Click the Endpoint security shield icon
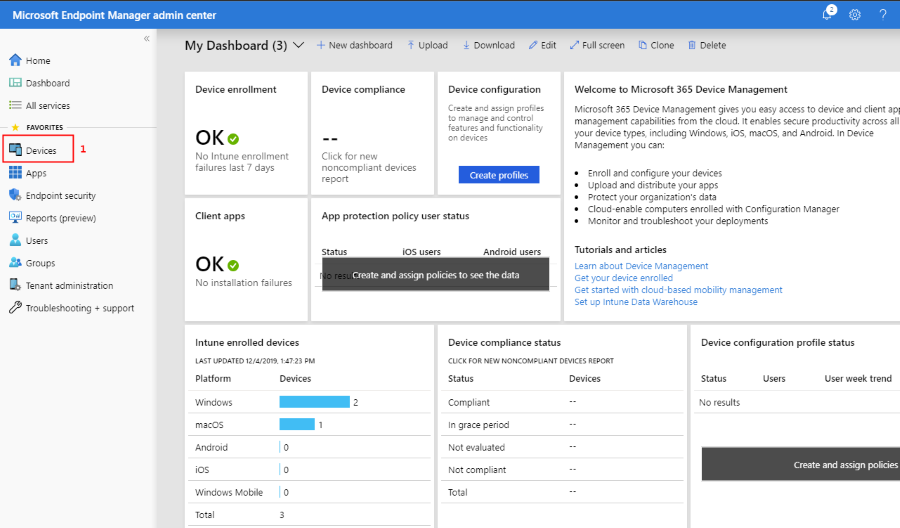The image size is (900, 528). pos(15,195)
